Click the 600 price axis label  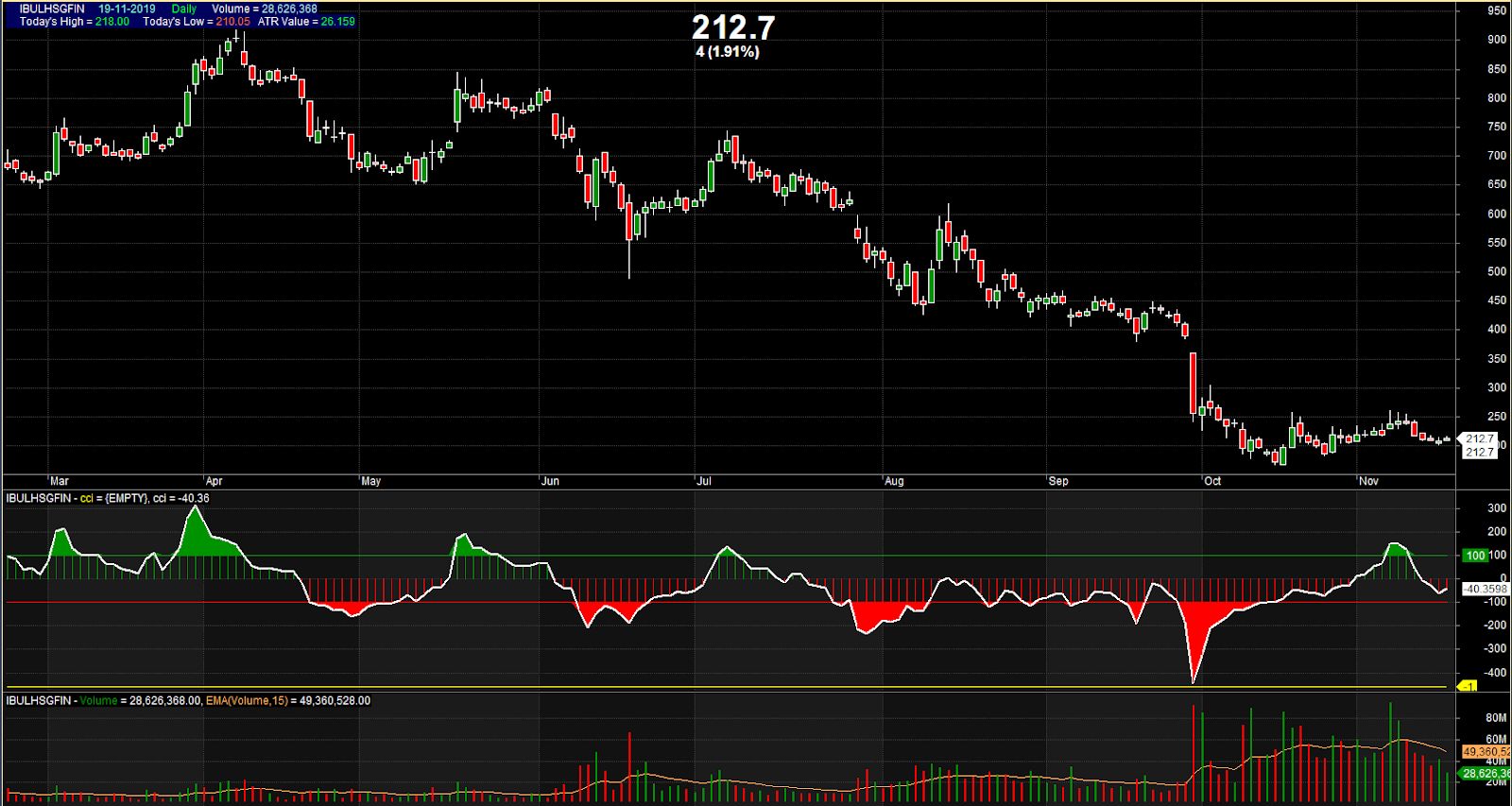[x=1497, y=214]
